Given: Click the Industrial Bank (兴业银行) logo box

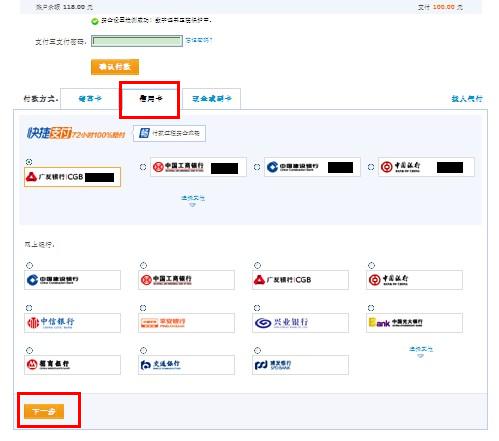Looking at the screenshot, I should point(300,323).
